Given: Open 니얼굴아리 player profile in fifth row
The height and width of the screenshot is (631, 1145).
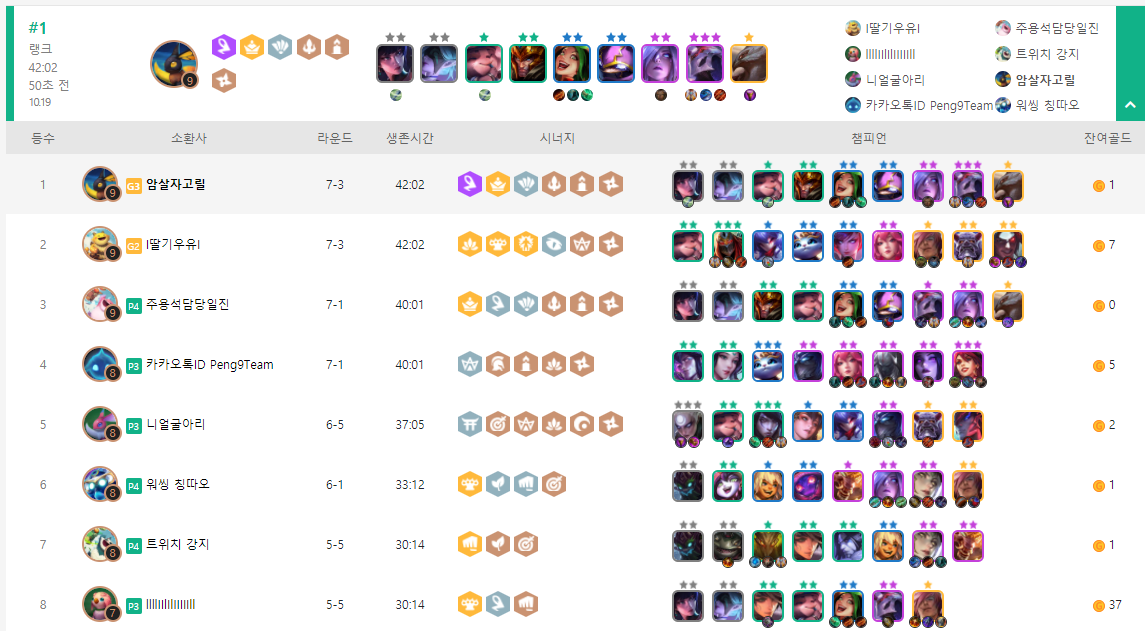Looking at the screenshot, I should tap(176, 424).
